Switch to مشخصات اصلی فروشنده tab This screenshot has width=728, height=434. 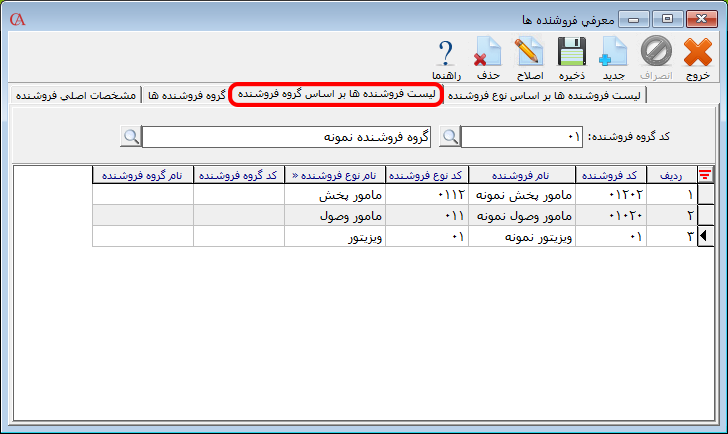click(x=76, y=95)
